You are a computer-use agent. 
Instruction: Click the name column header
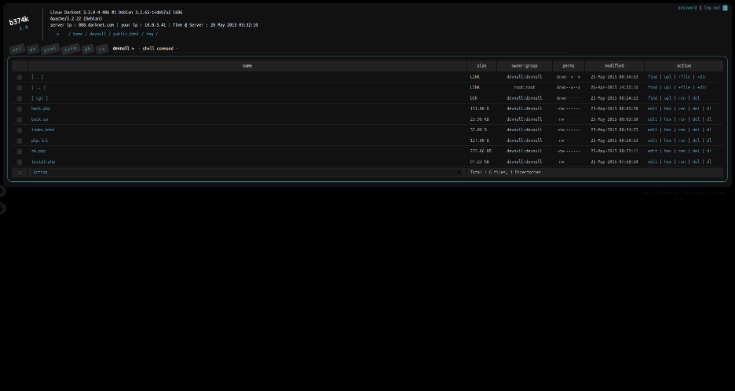tap(248, 66)
